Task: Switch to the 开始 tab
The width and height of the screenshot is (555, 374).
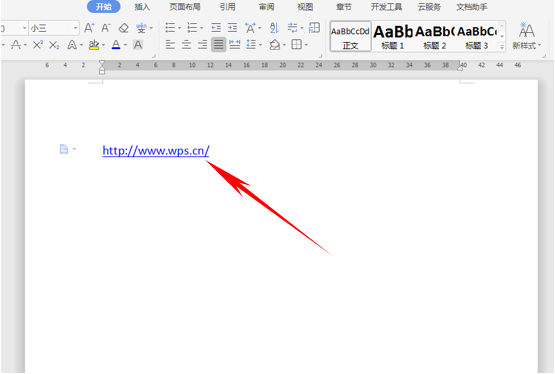Action: pos(104,7)
